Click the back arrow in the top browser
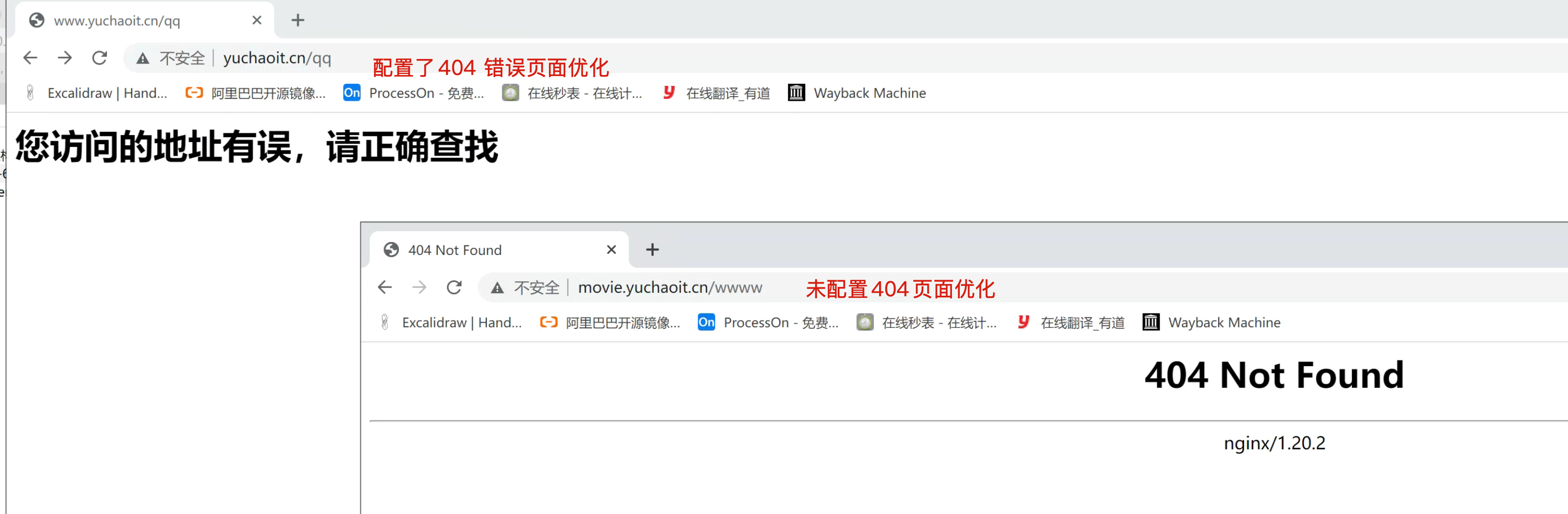 click(x=30, y=58)
